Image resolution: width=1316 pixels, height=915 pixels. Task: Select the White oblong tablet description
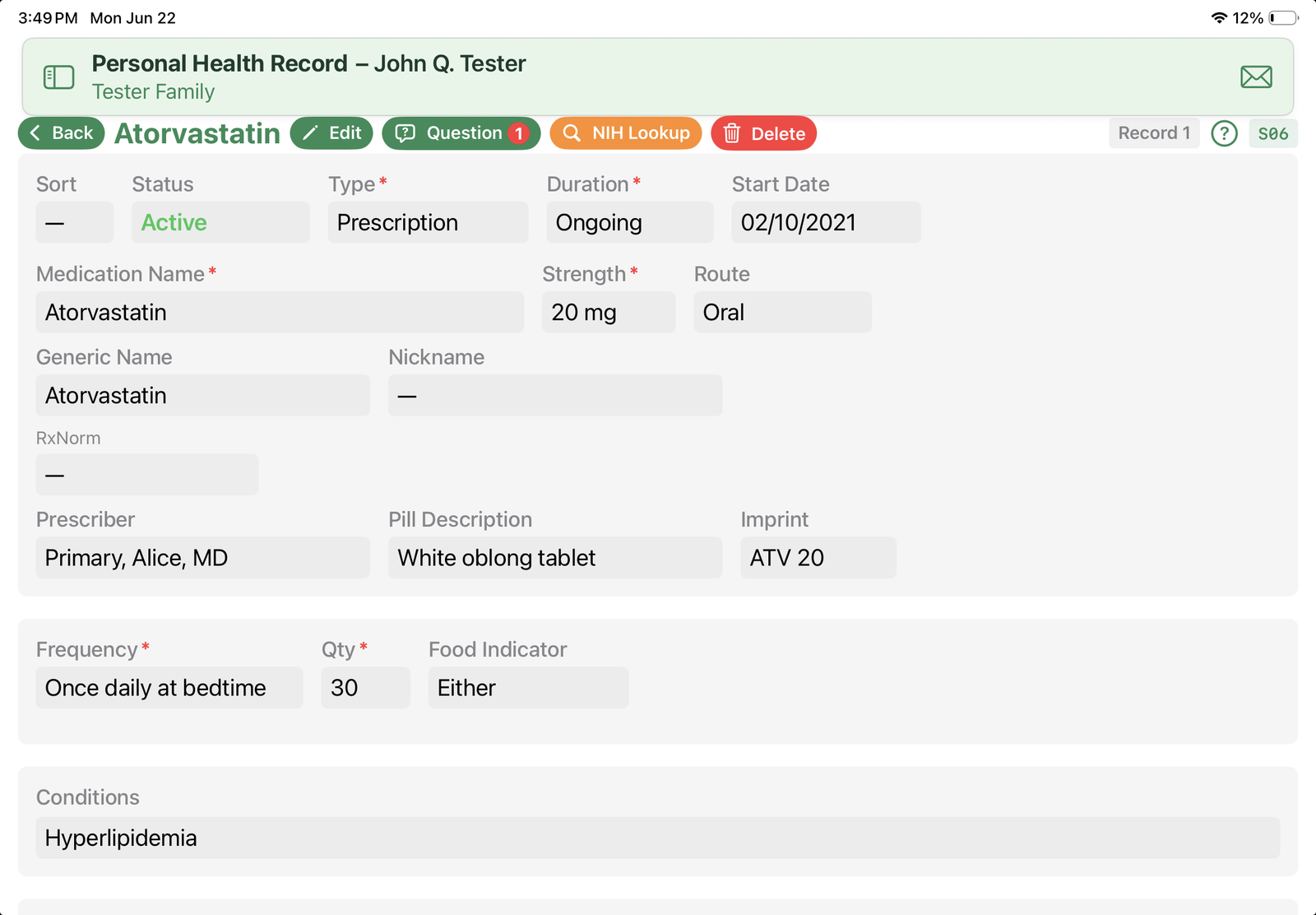[x=555, y=557]
